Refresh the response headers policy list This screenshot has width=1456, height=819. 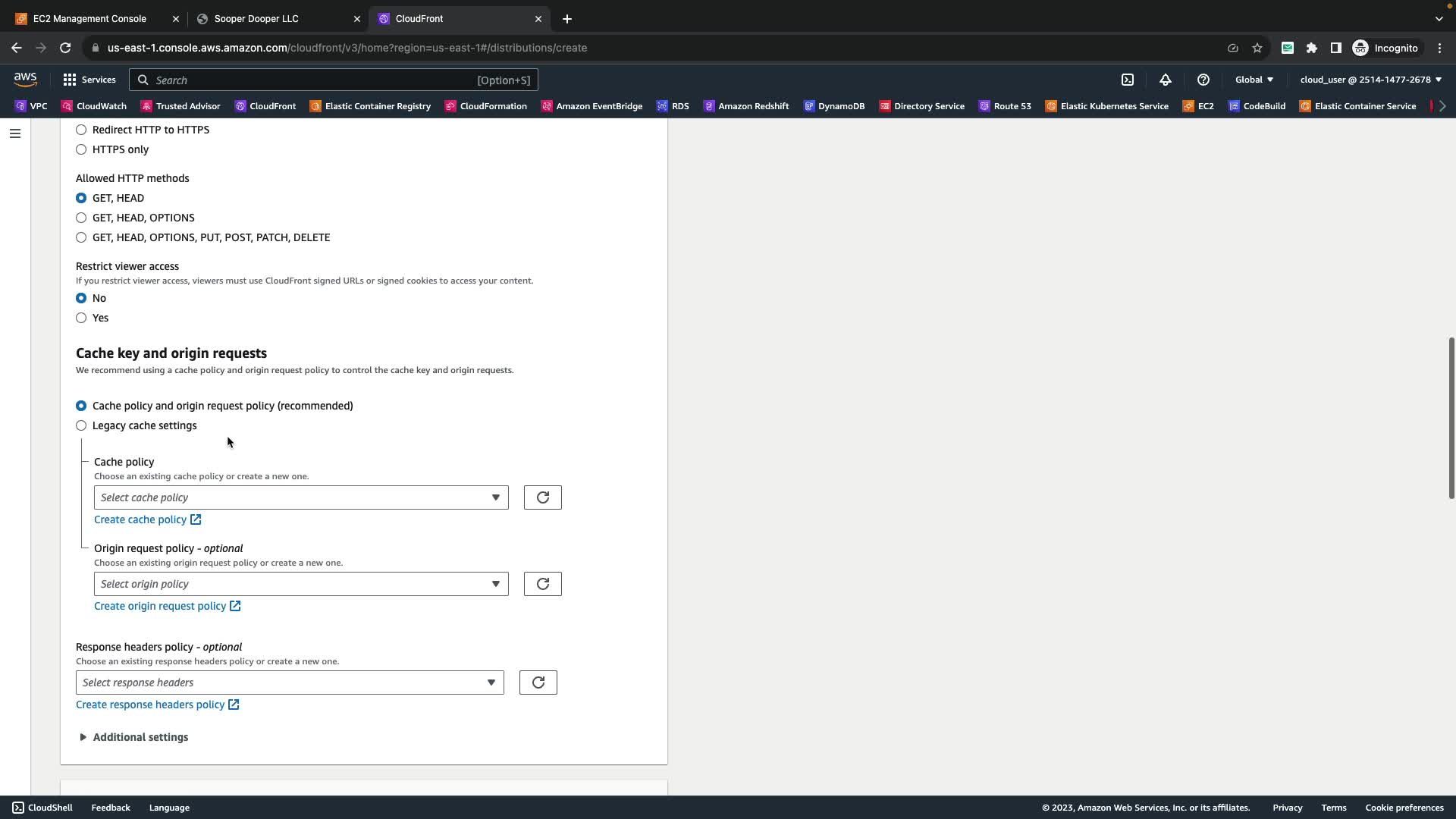(538, 682)
